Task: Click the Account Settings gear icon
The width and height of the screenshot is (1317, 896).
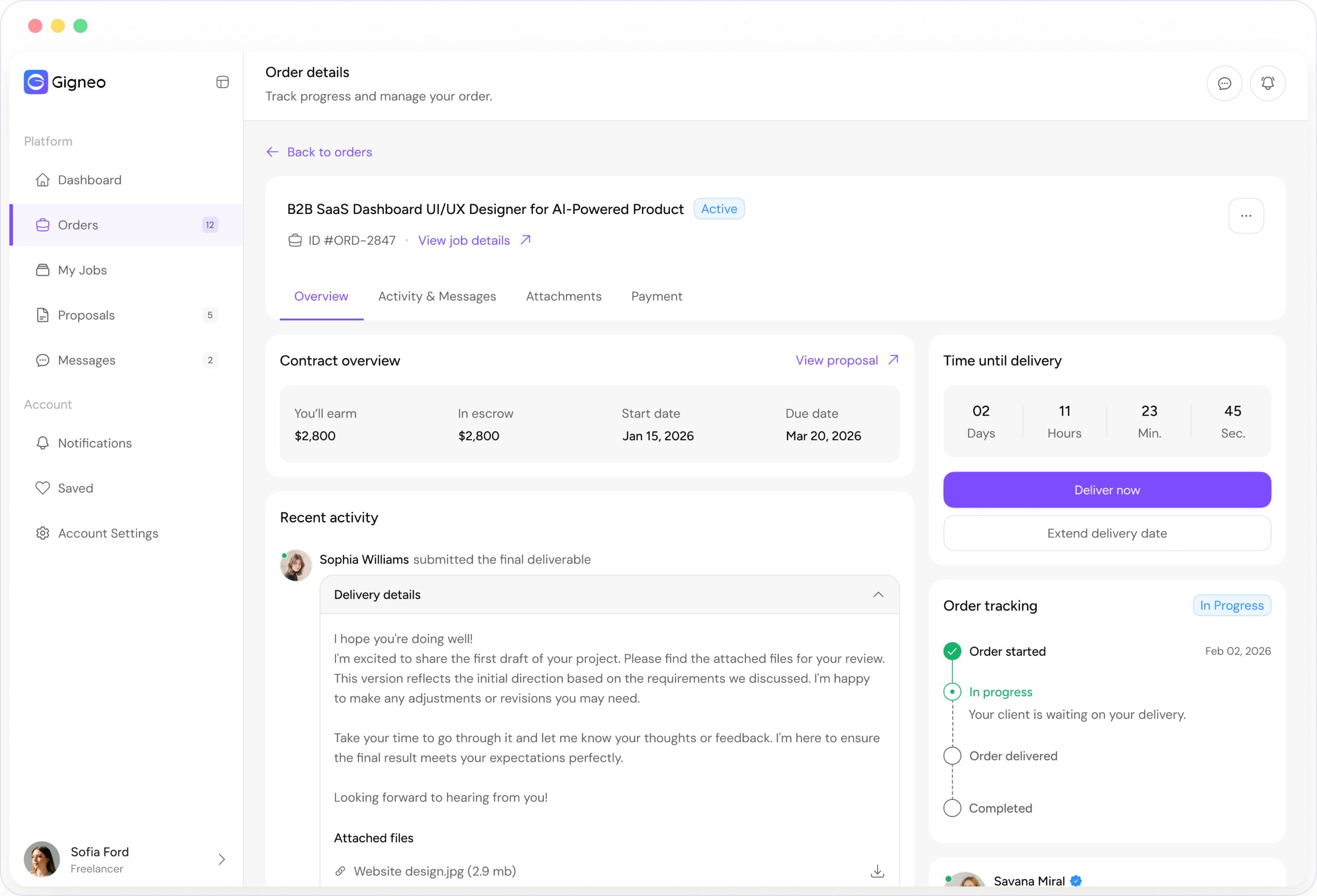Action: coord(43,533)
